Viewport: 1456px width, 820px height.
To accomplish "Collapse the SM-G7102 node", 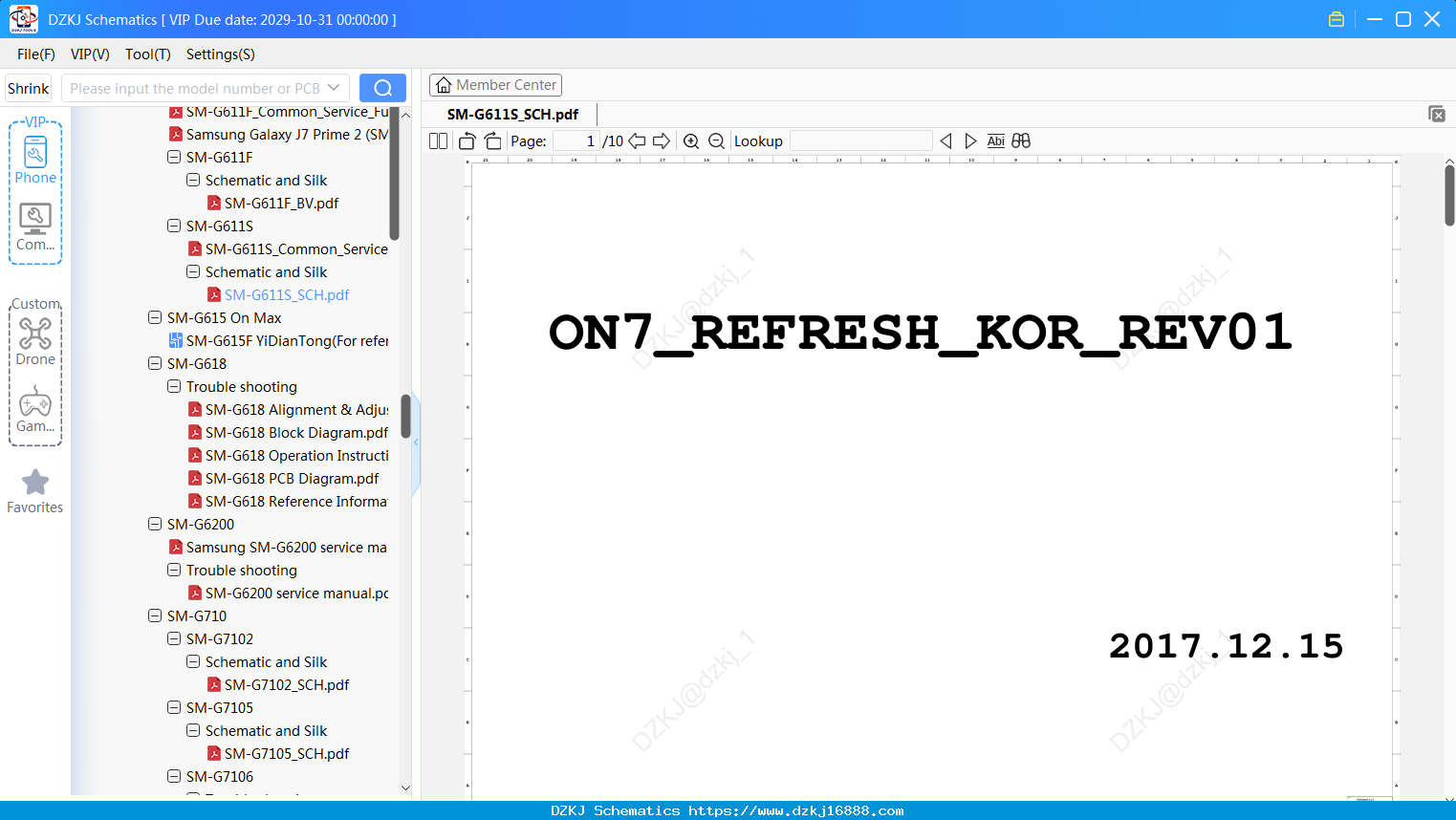I will tap(174, 639).
